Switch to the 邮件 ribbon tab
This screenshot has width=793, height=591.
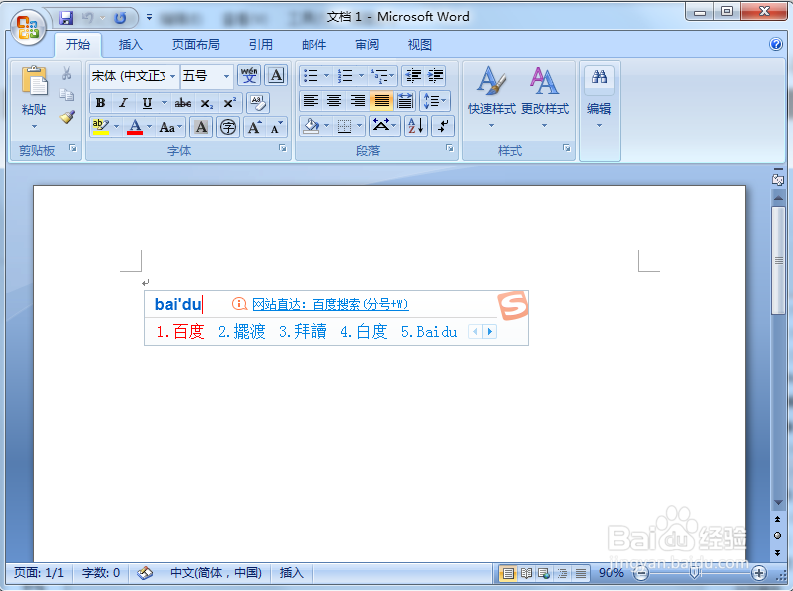(314, 44)
